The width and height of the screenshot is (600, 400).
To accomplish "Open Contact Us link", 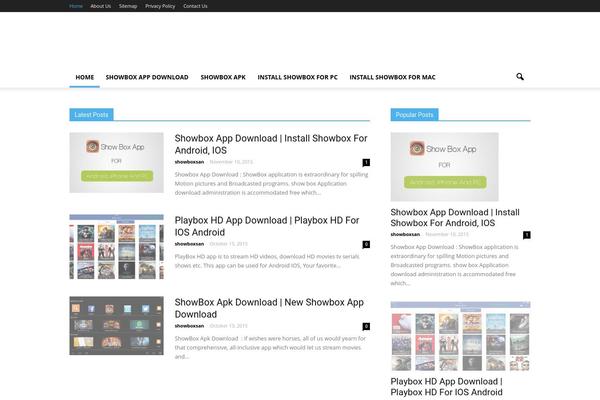I will click(195, 6).
